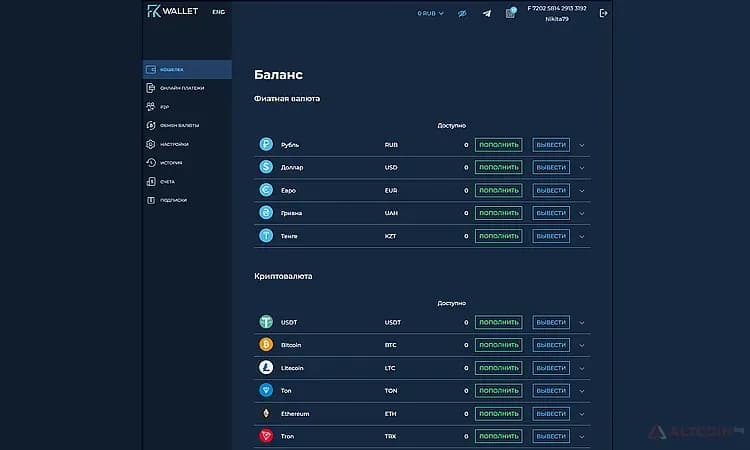Screen dimensions: 750x450
Task: Open the Telegram paper plane icon
Action: tap(487, 13)
